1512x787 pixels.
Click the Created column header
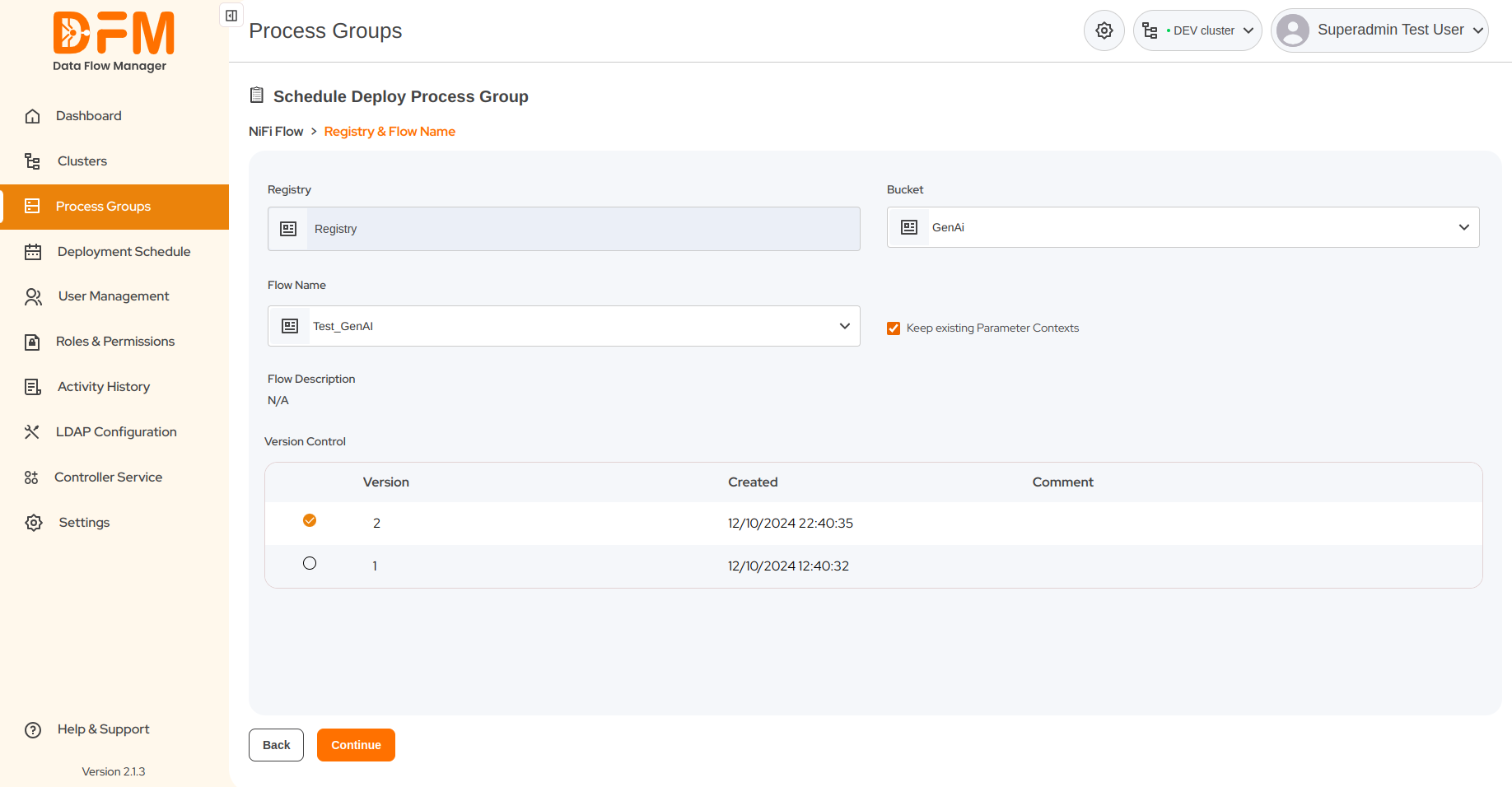tap(753, 482)
